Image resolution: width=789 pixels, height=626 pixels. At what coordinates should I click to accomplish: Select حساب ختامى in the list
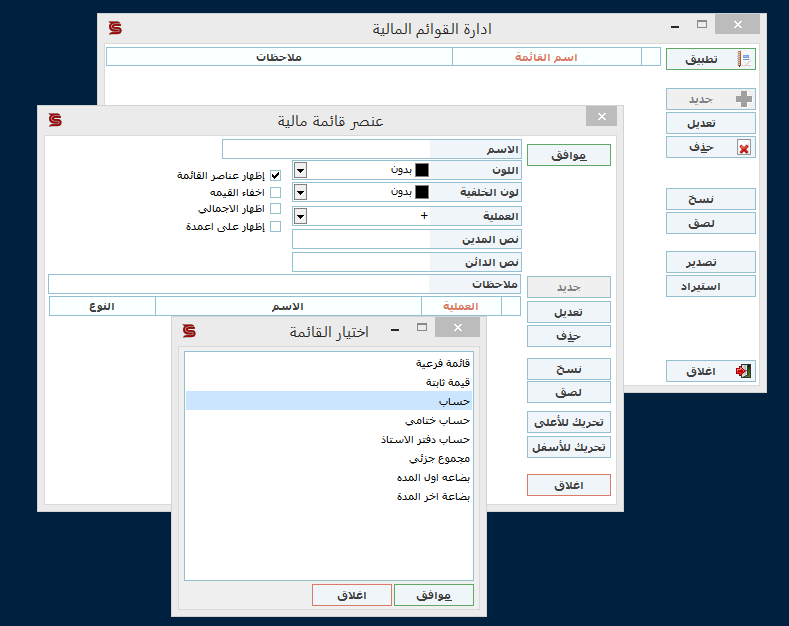tap(329, 420)
